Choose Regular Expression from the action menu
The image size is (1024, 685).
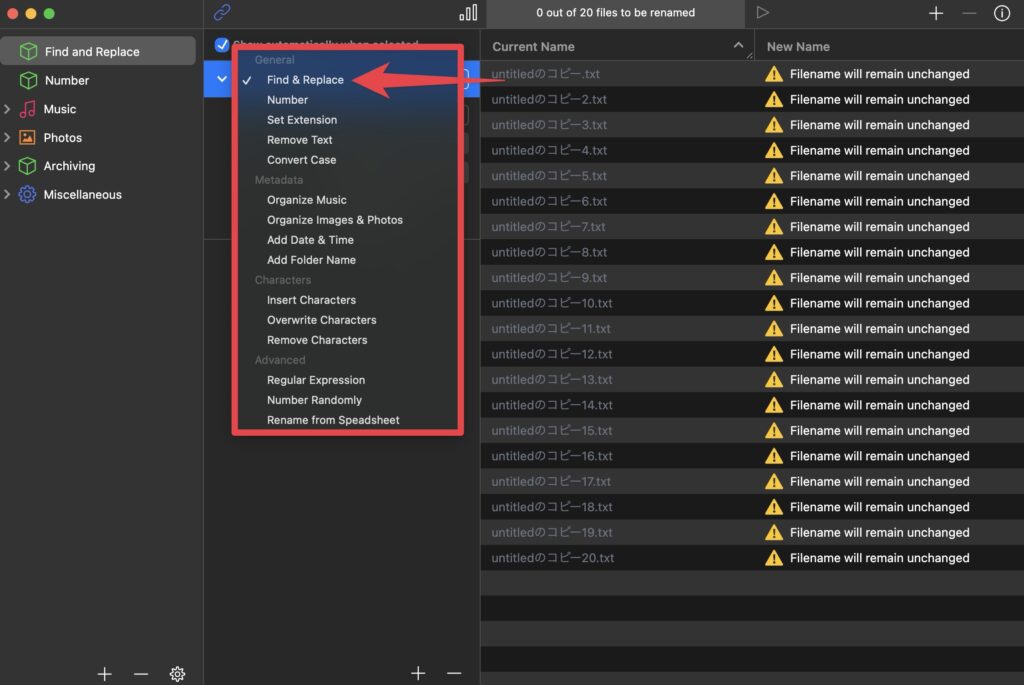coord(315,380)
